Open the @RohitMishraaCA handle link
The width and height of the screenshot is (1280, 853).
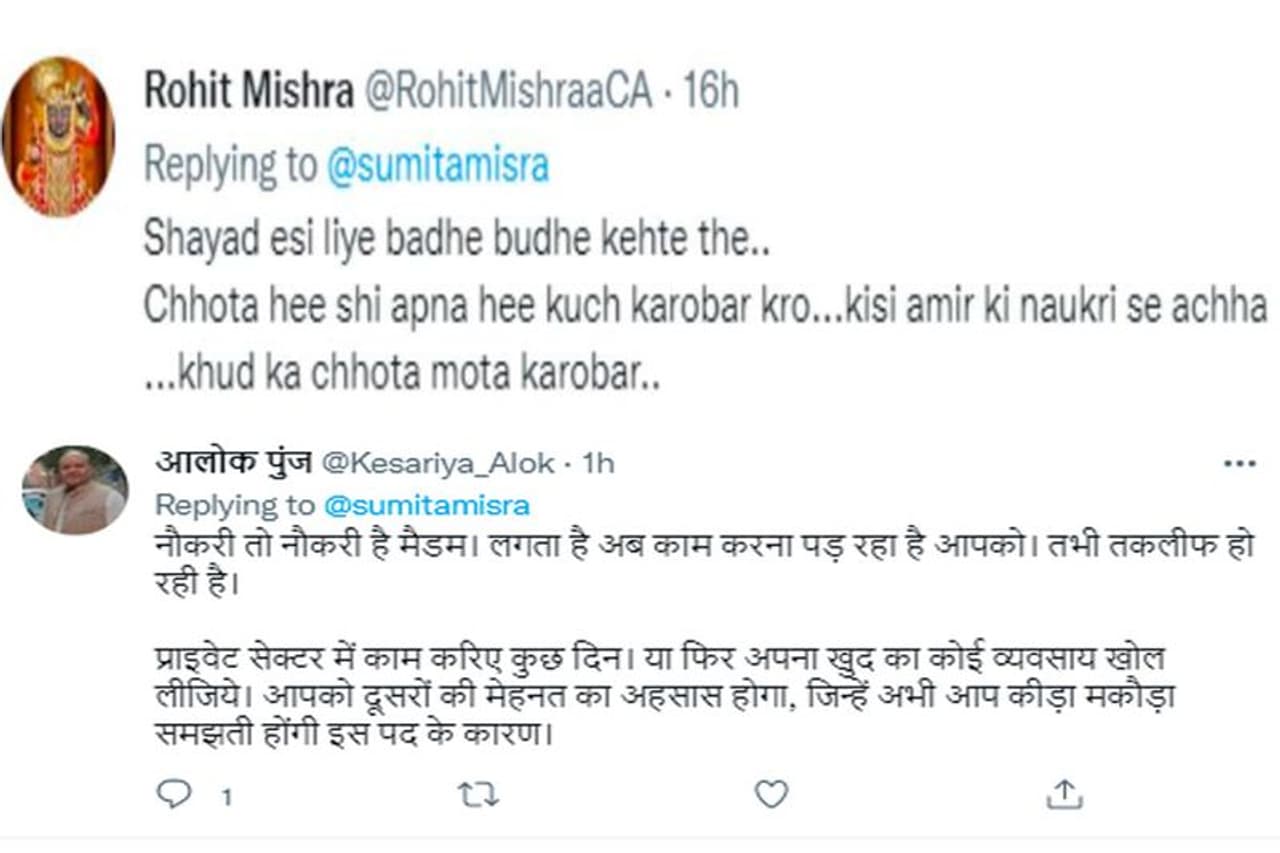(x=508, y=91)
